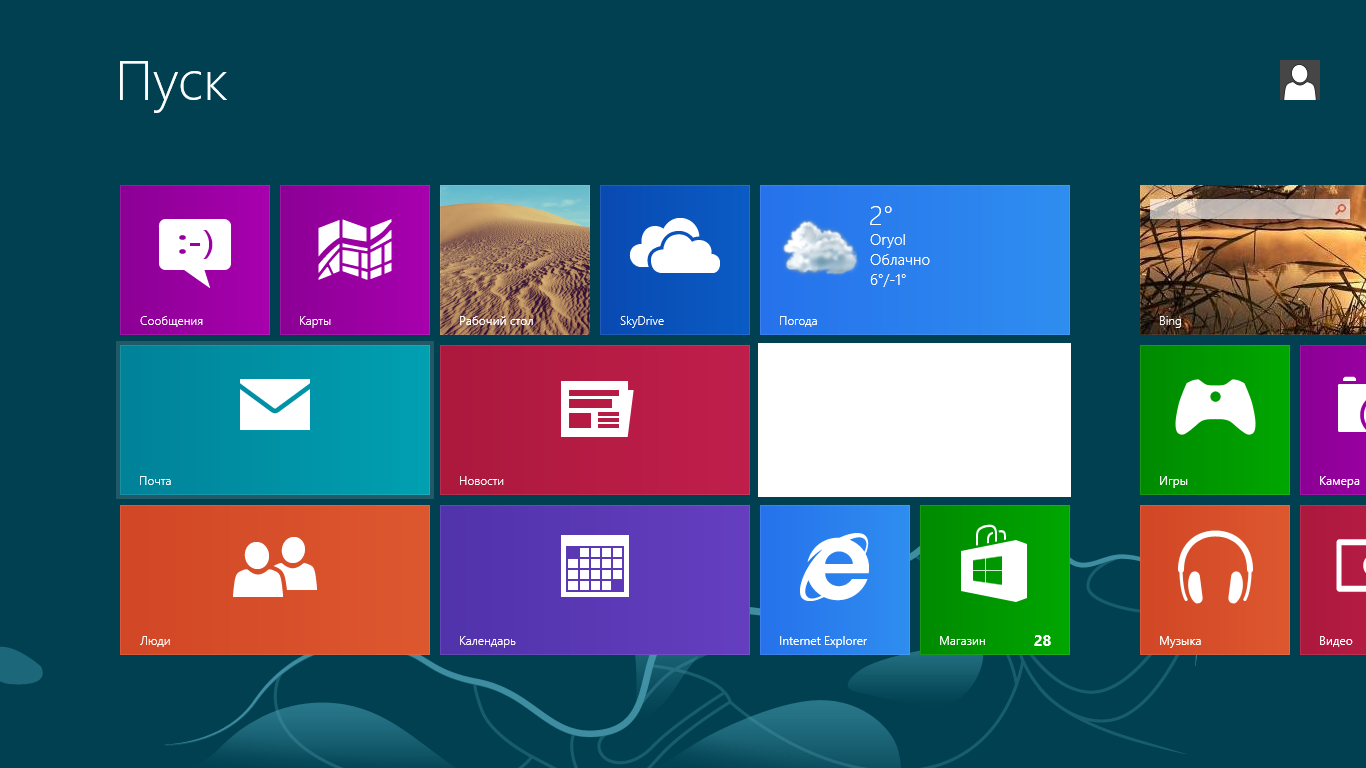Click the blank white tile
This screenshot has width=1366, height=768.
pyautogui.click(x=914, y=420)
